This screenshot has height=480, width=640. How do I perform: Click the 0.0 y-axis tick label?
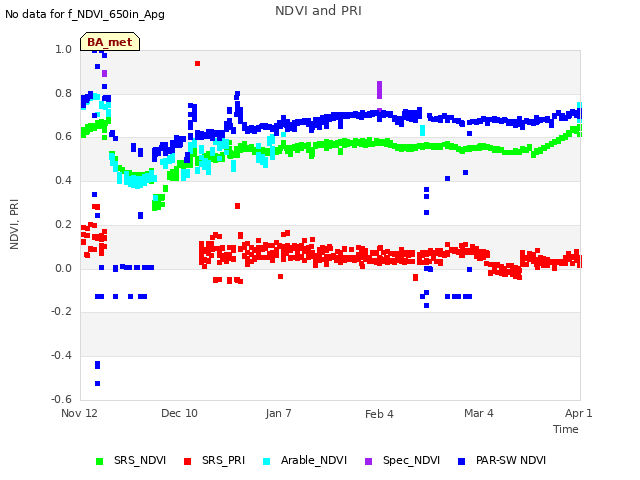[x=63, y=268]
